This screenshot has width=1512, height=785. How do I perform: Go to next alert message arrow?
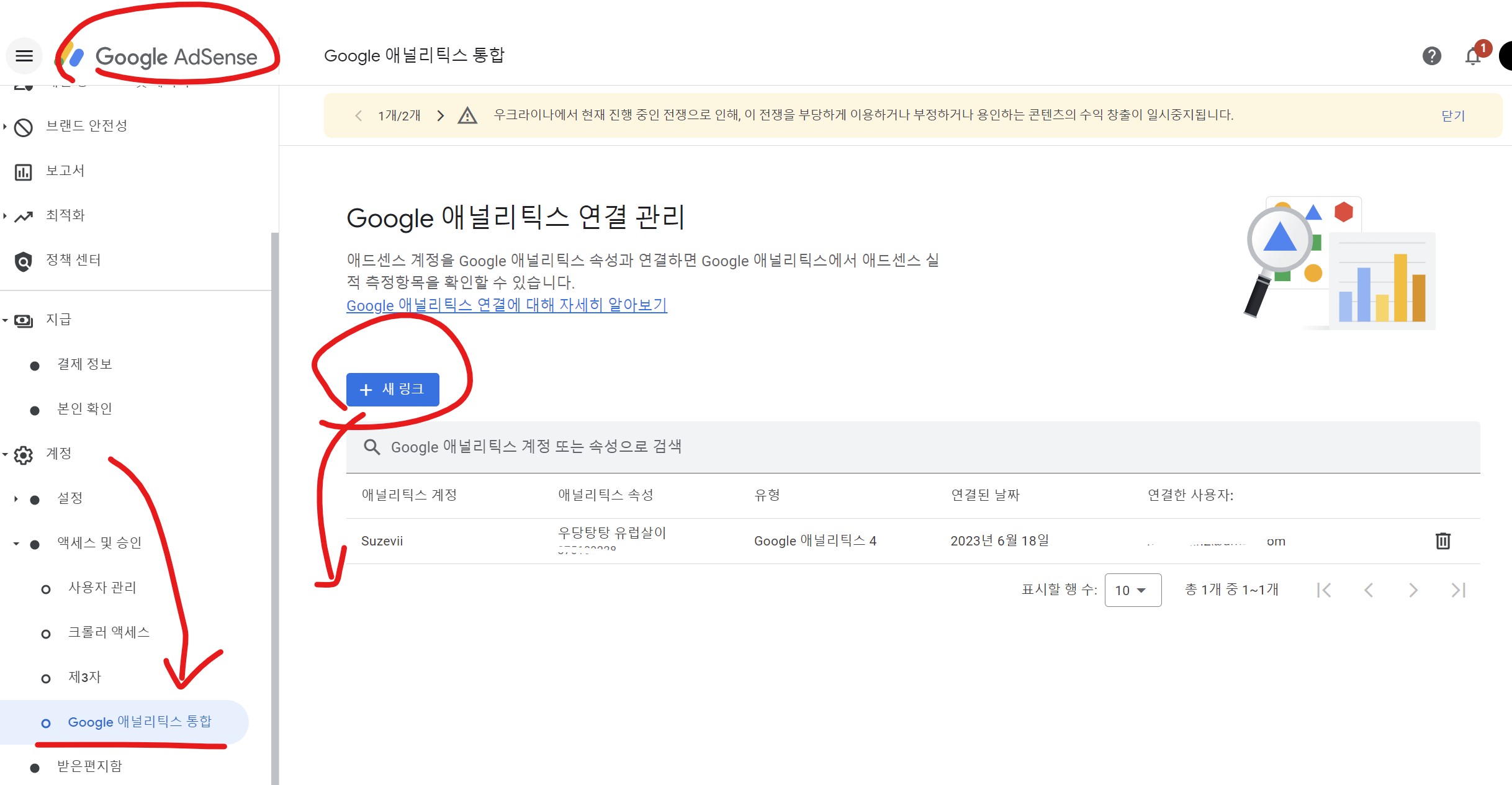[x=441, y=116]
